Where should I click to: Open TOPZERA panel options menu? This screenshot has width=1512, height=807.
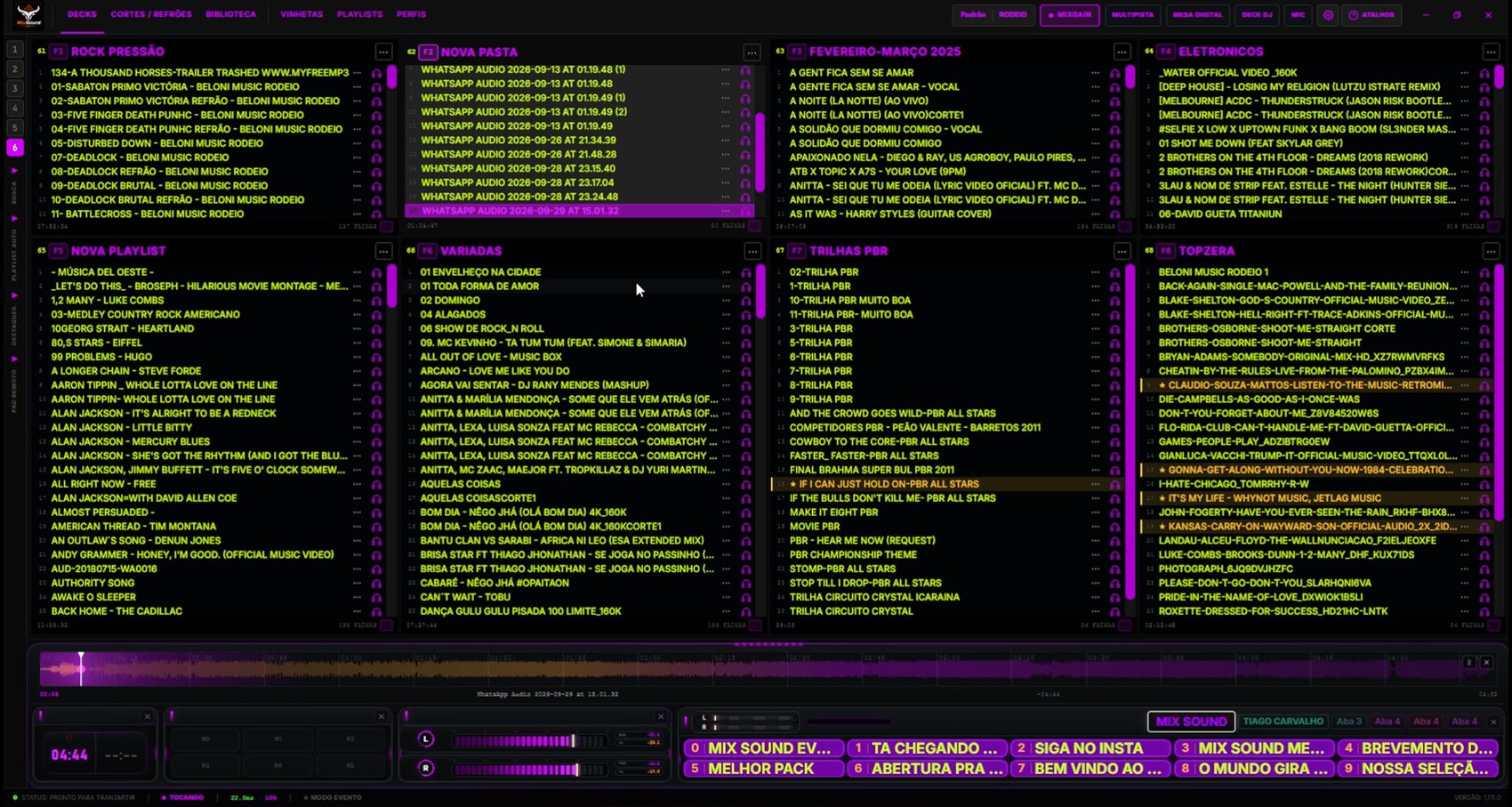(x=1491, y=251)
